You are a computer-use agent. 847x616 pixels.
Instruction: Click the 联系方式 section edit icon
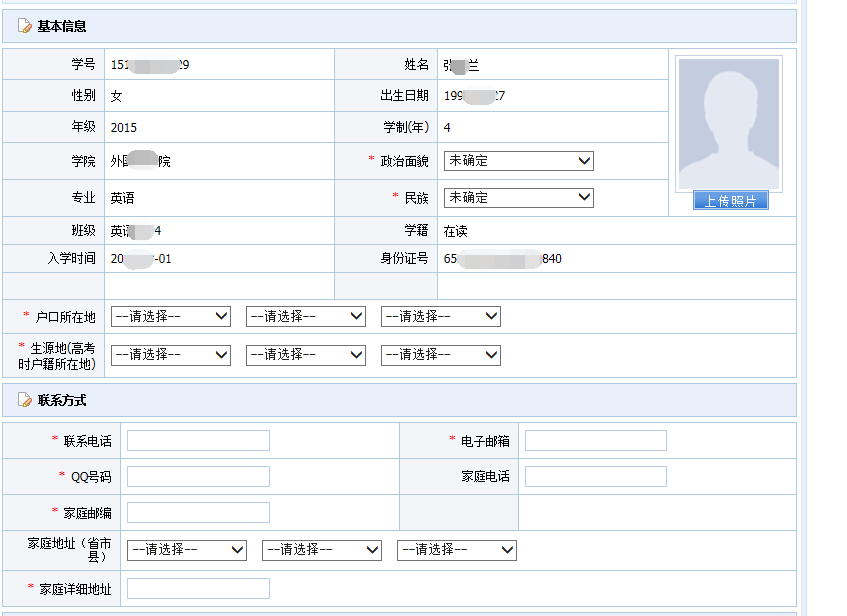tap(25, 400)
